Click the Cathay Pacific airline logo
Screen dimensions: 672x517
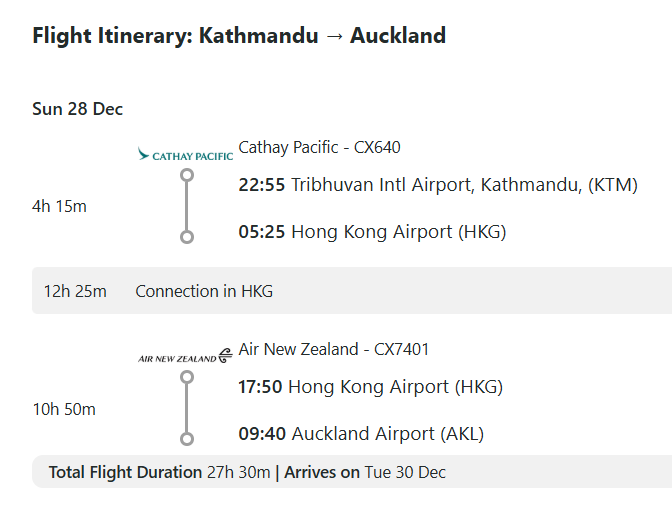(185, 155)
